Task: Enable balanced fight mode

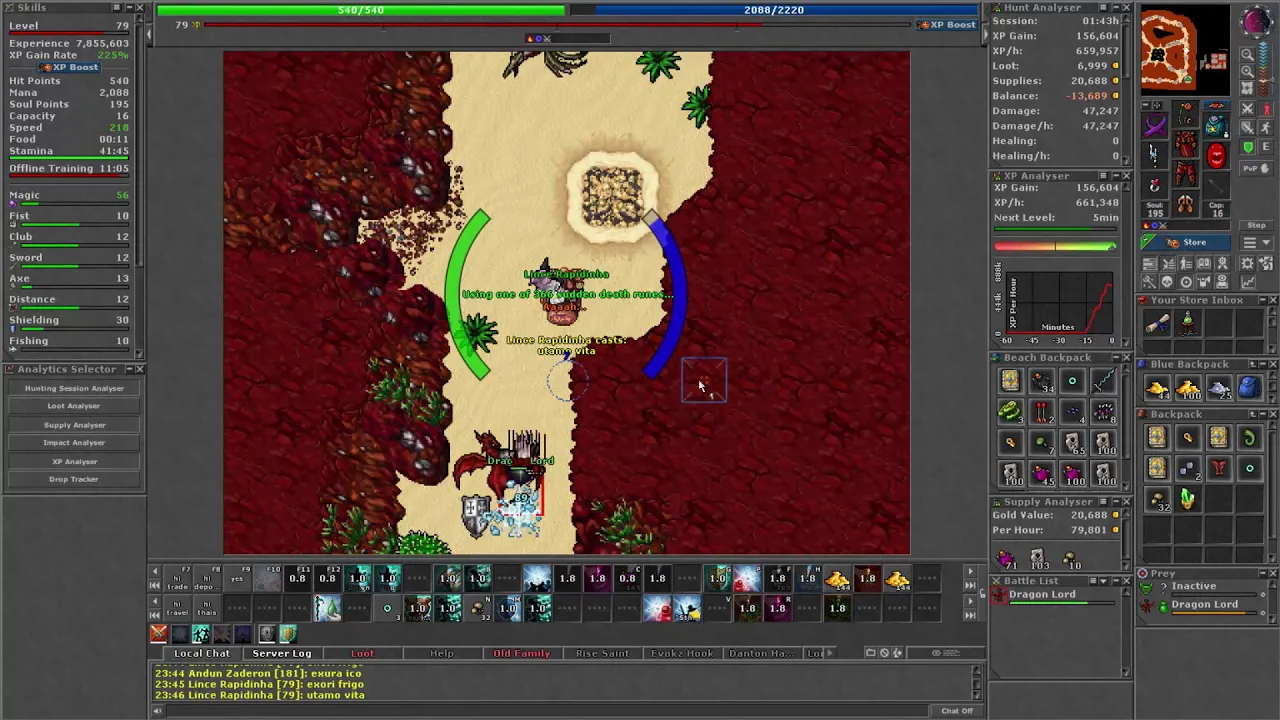Action: click(x=1247, y=127)
